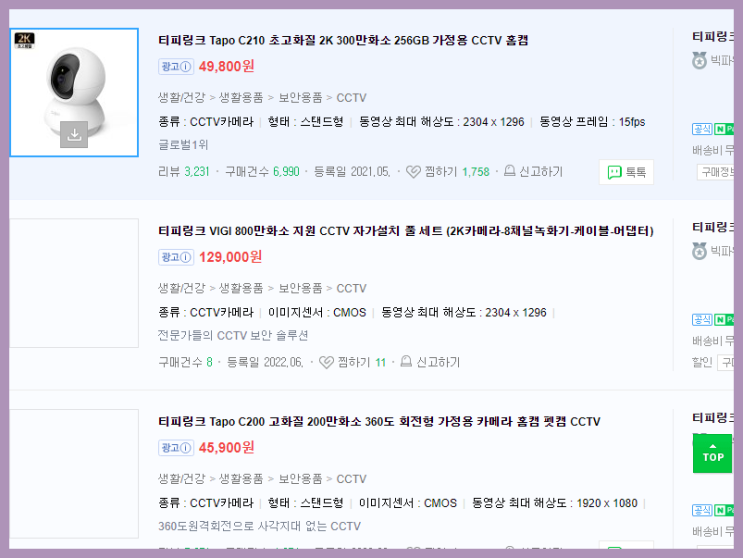Image resolution: width=743 pixels, height=558 pixels.
Task: Open the empty VIGI product thumbnail
Action: (74, 283)
